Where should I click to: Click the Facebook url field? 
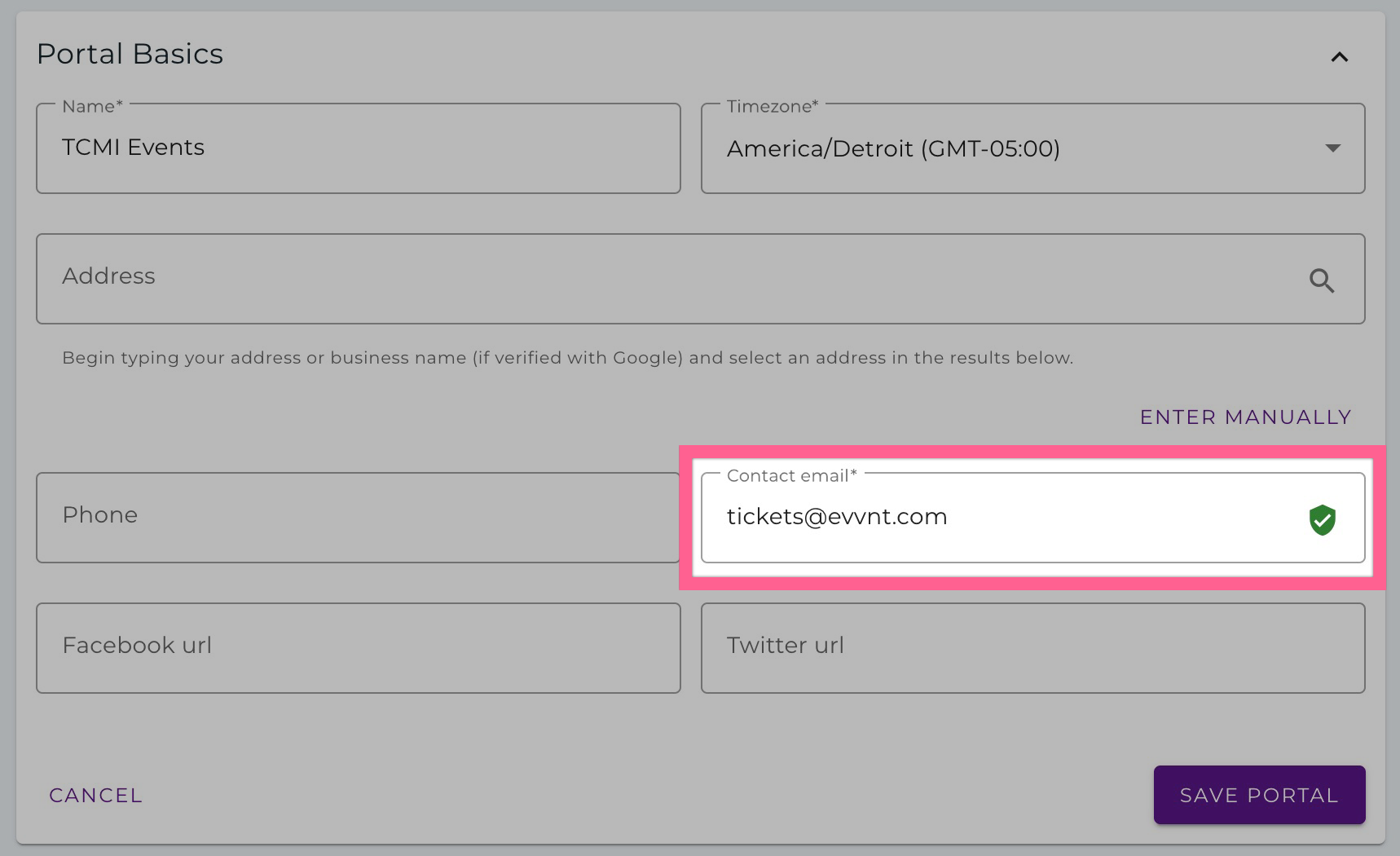359,646
